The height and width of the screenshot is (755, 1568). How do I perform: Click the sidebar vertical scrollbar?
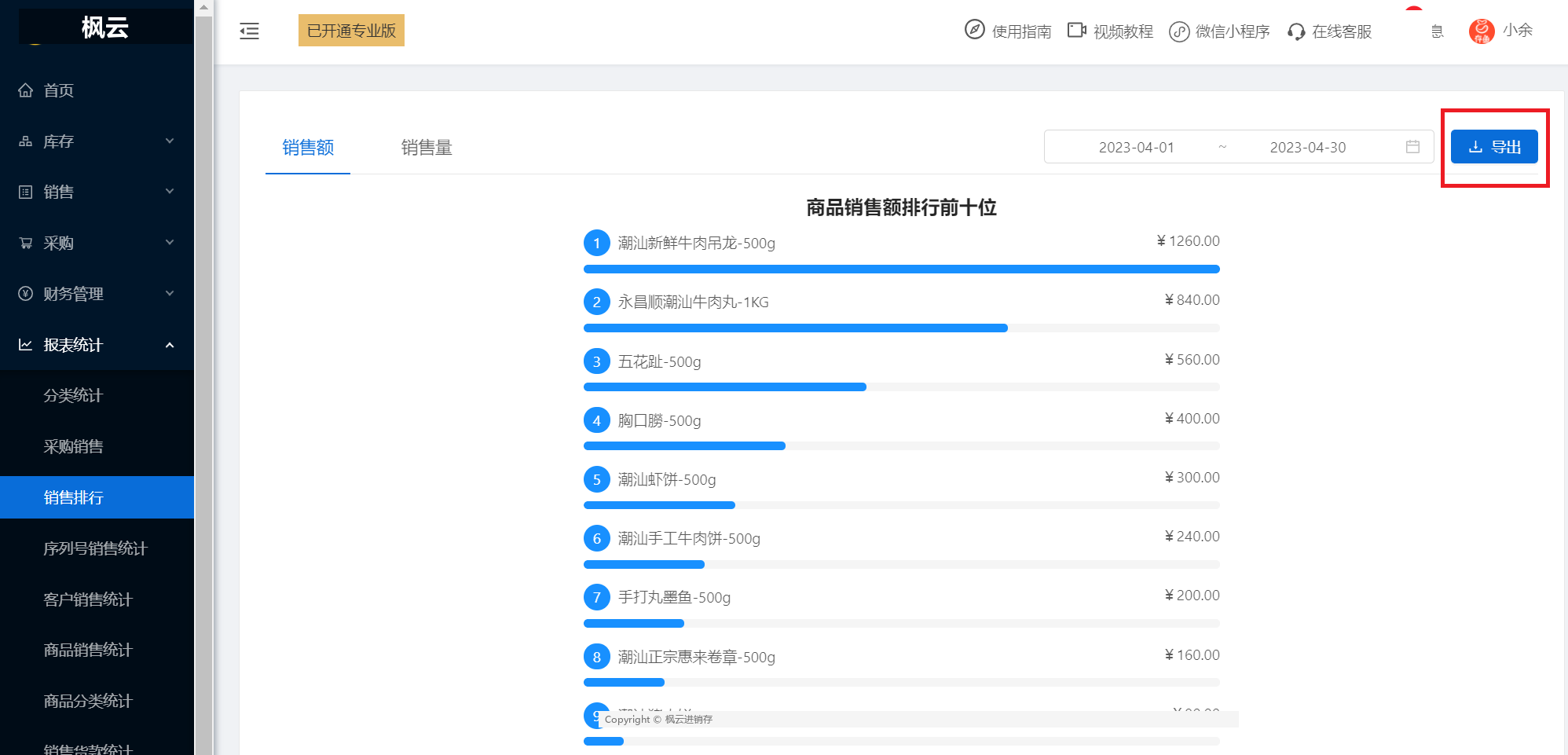point(203,385)
